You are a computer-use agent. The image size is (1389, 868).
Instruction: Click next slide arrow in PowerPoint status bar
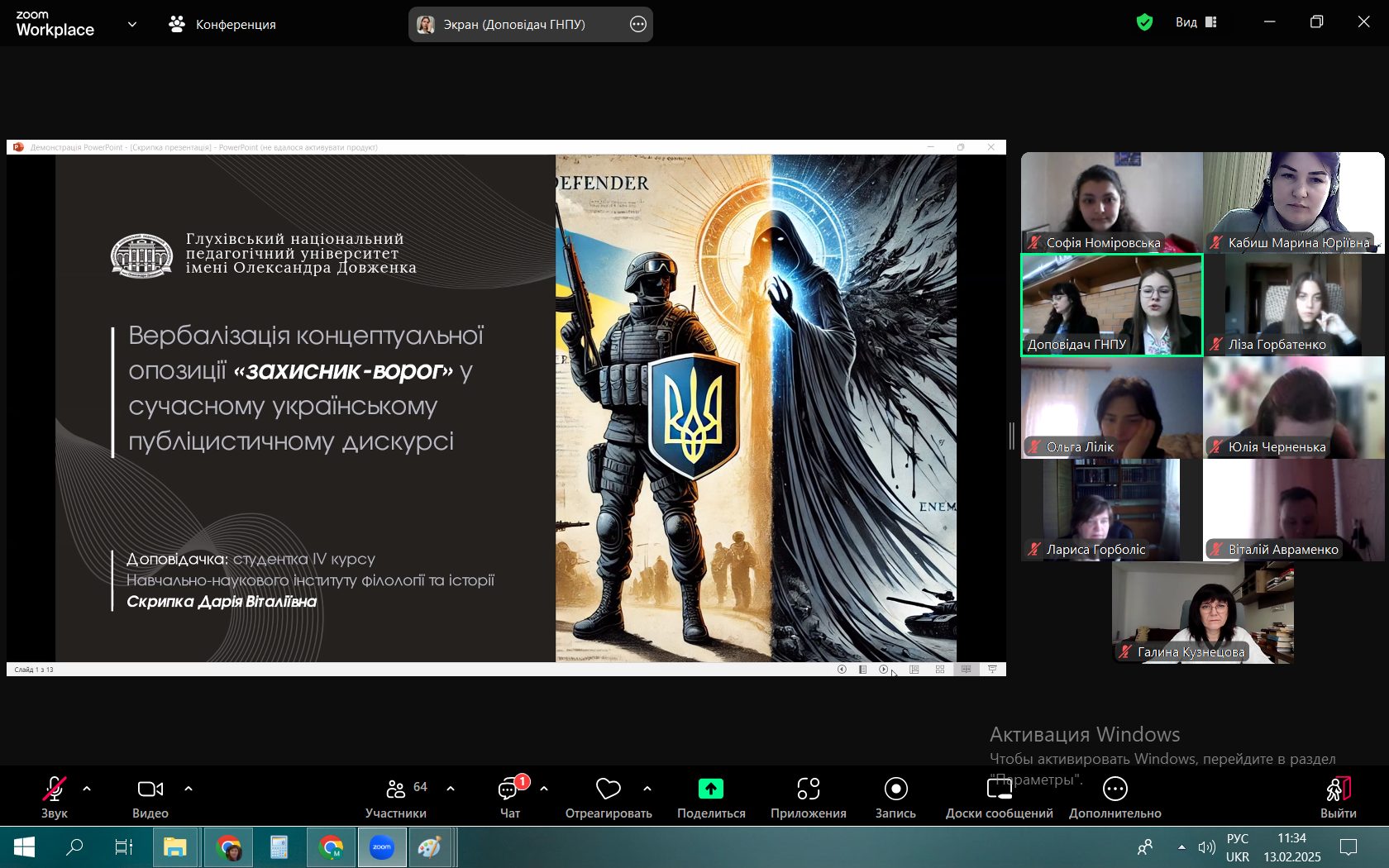(x=884, y=670)
